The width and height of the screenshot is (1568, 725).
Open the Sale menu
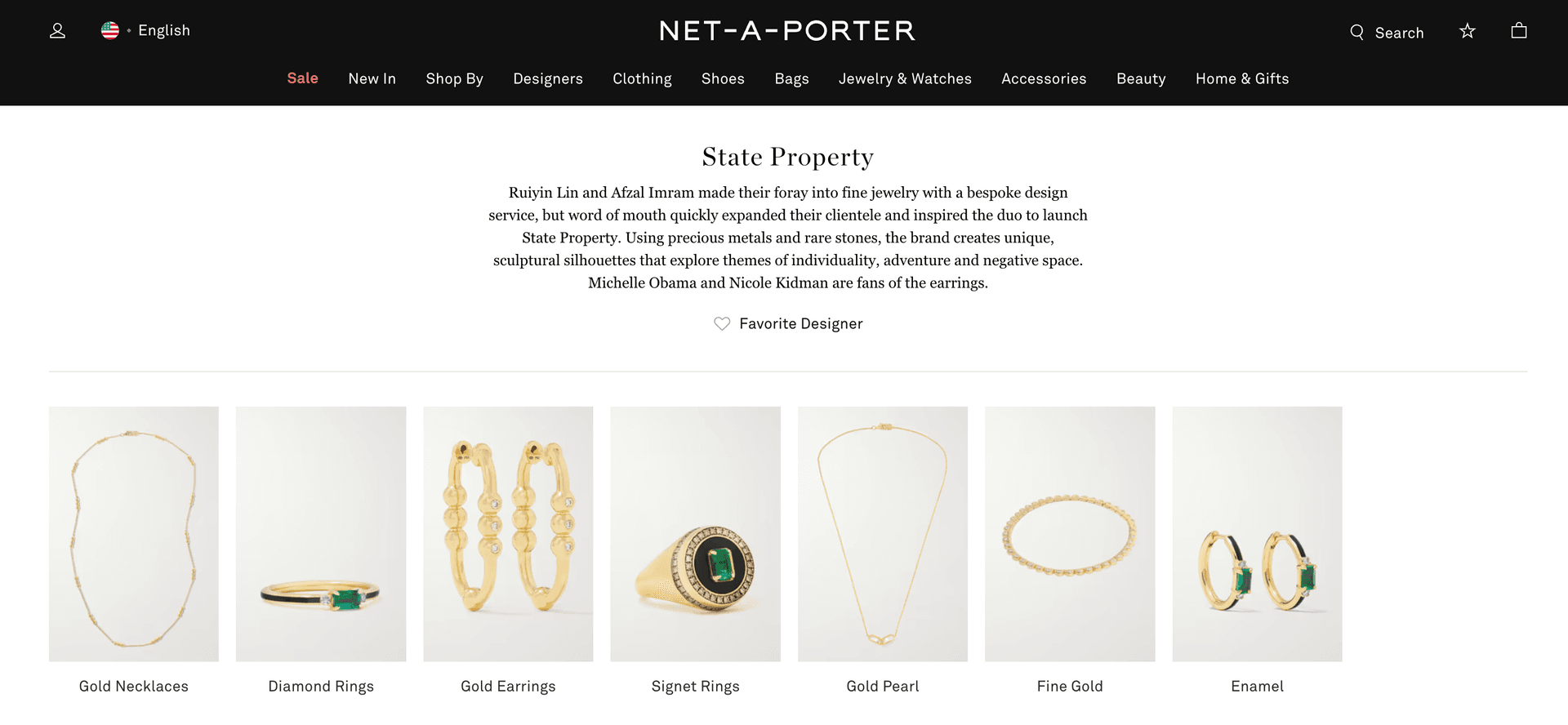click(302, 78)
